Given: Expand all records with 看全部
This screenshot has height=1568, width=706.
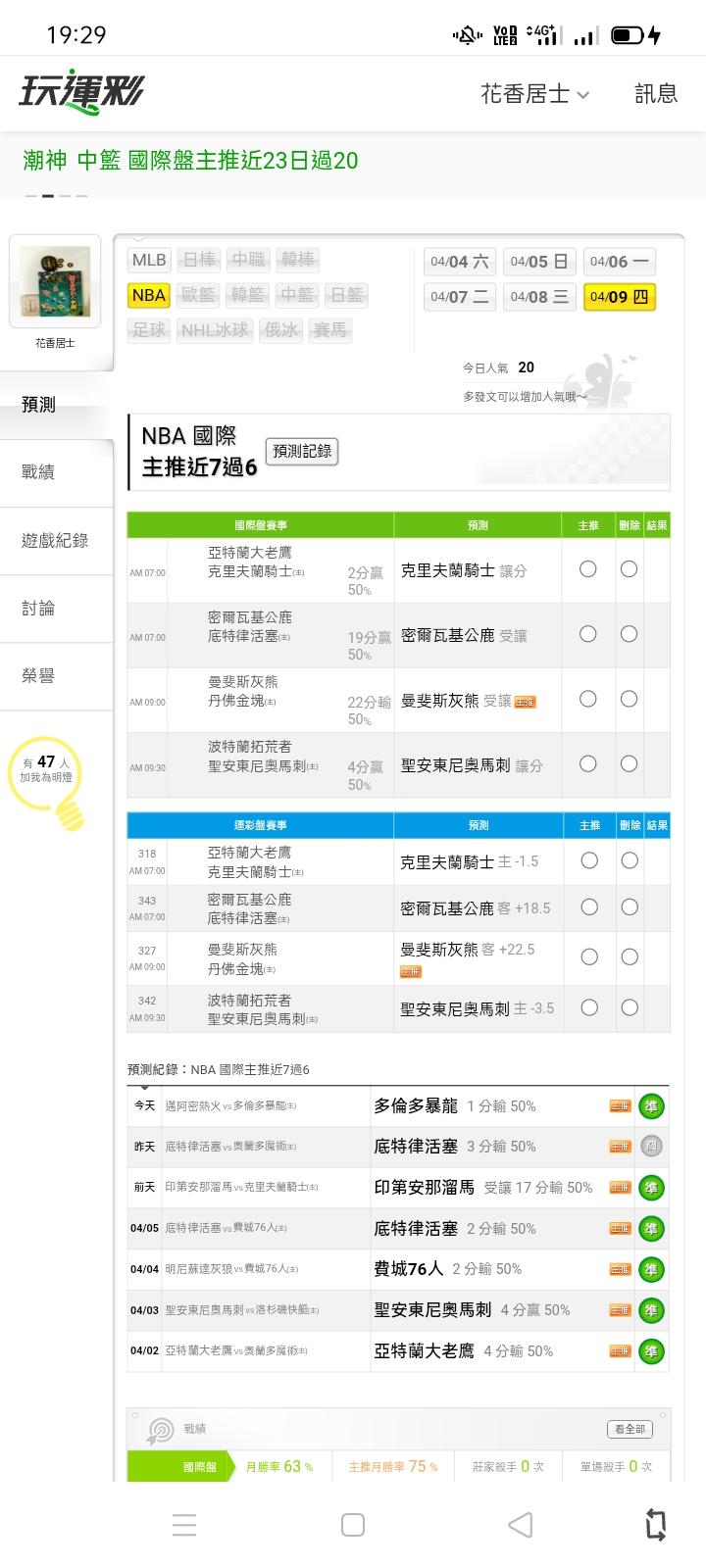Looking at the screenshot, I should pyautogui.click(x=630, y=1429).
